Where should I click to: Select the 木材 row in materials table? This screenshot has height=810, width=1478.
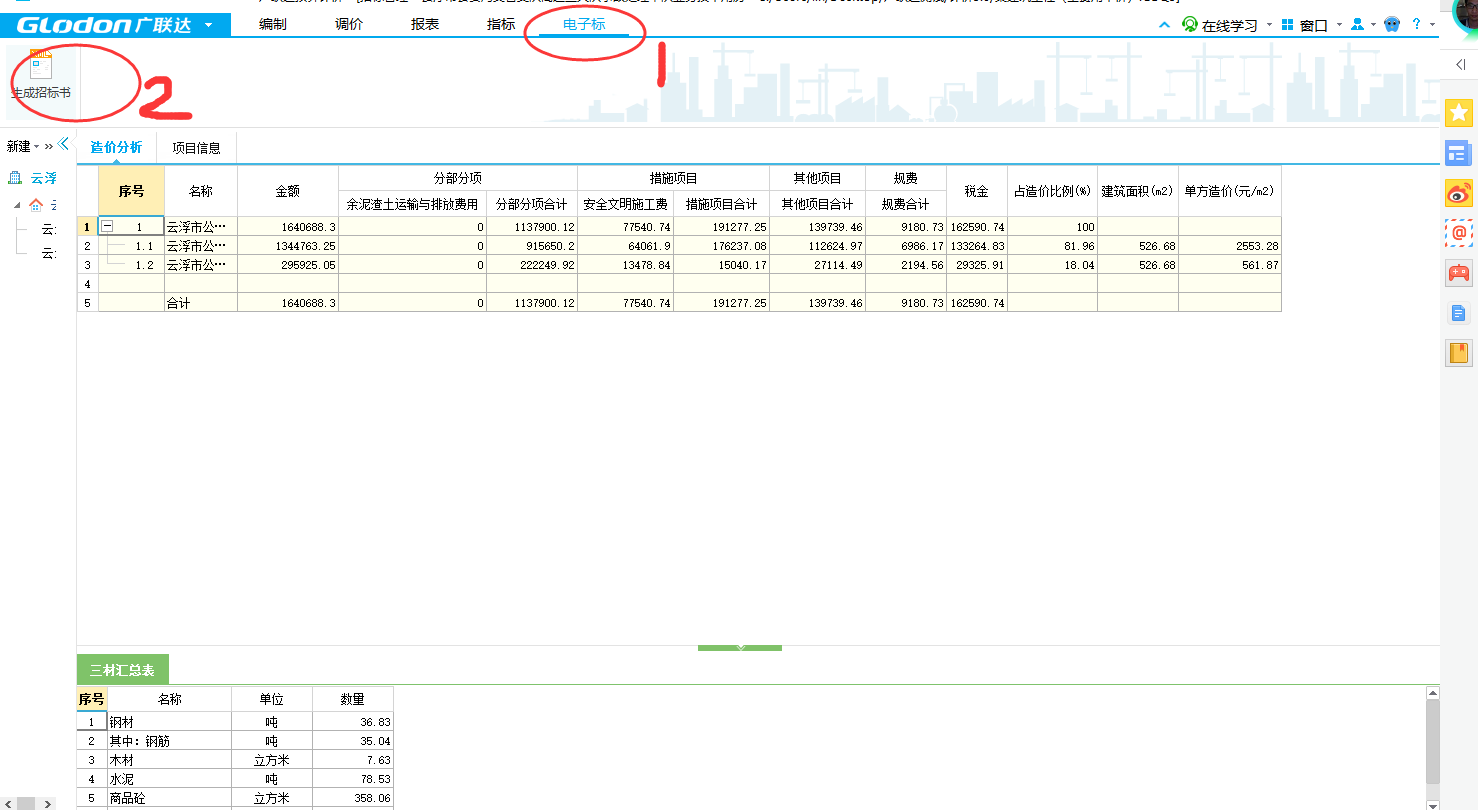(x=235, y=760)
